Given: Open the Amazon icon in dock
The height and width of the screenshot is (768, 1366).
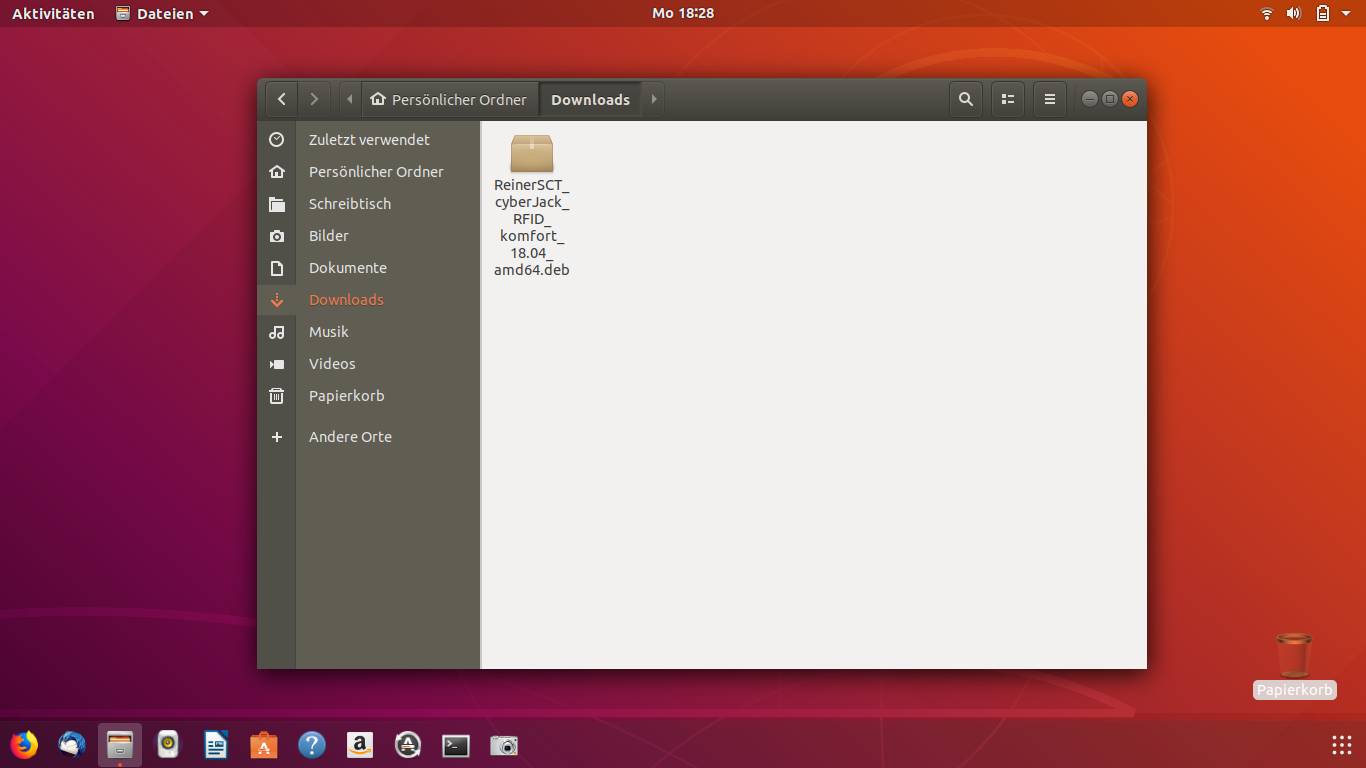Looking at the screenshot, I should pos(360,745).
